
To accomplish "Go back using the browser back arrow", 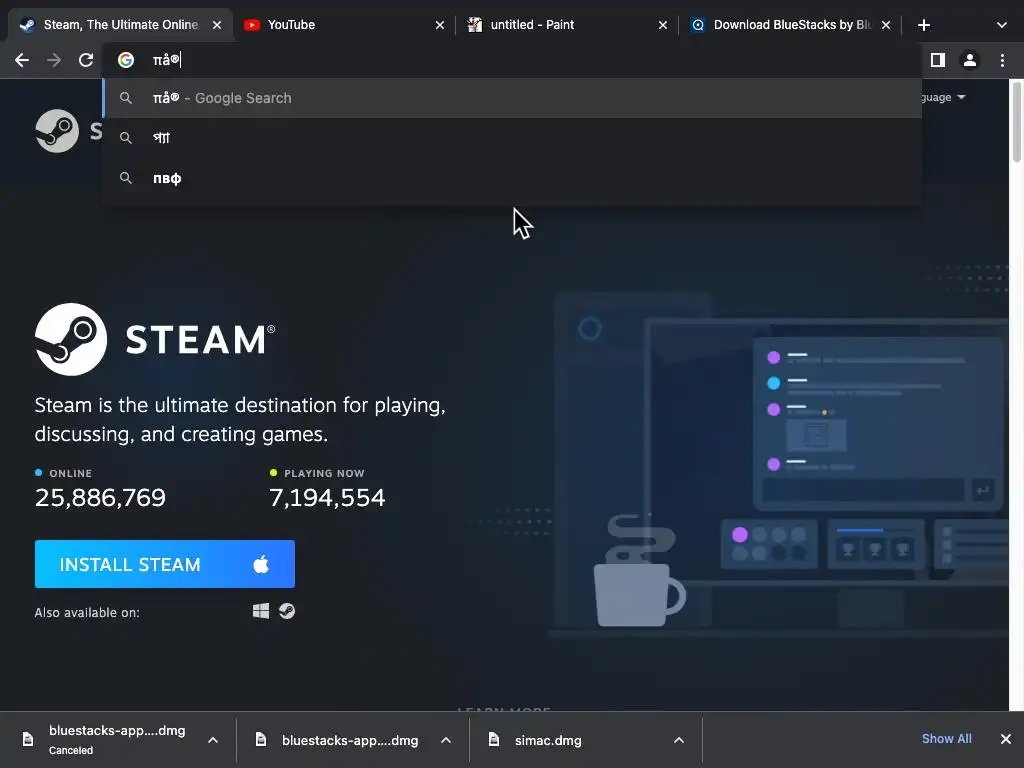I will point(22,60).
